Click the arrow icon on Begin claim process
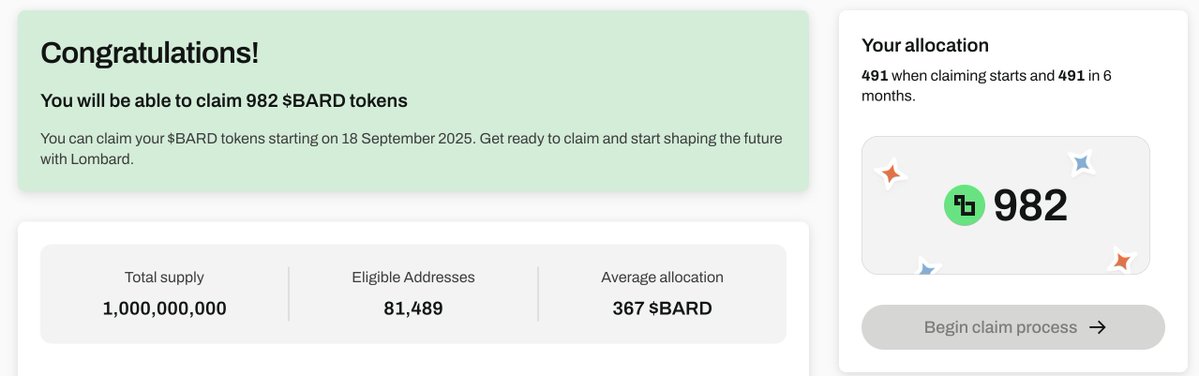 1097,327
